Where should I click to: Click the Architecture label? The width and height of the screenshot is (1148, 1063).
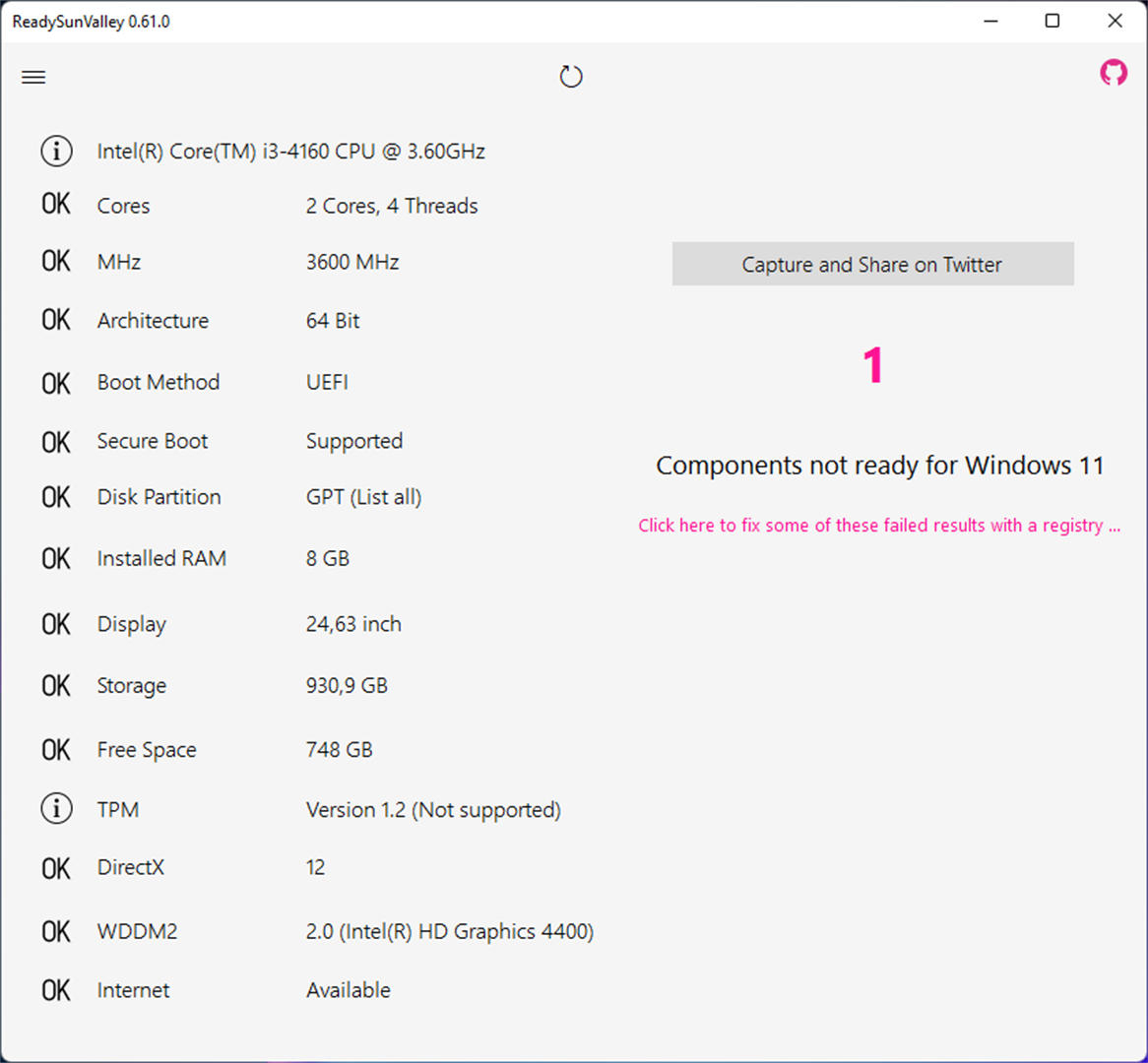[x=153, y=321]
